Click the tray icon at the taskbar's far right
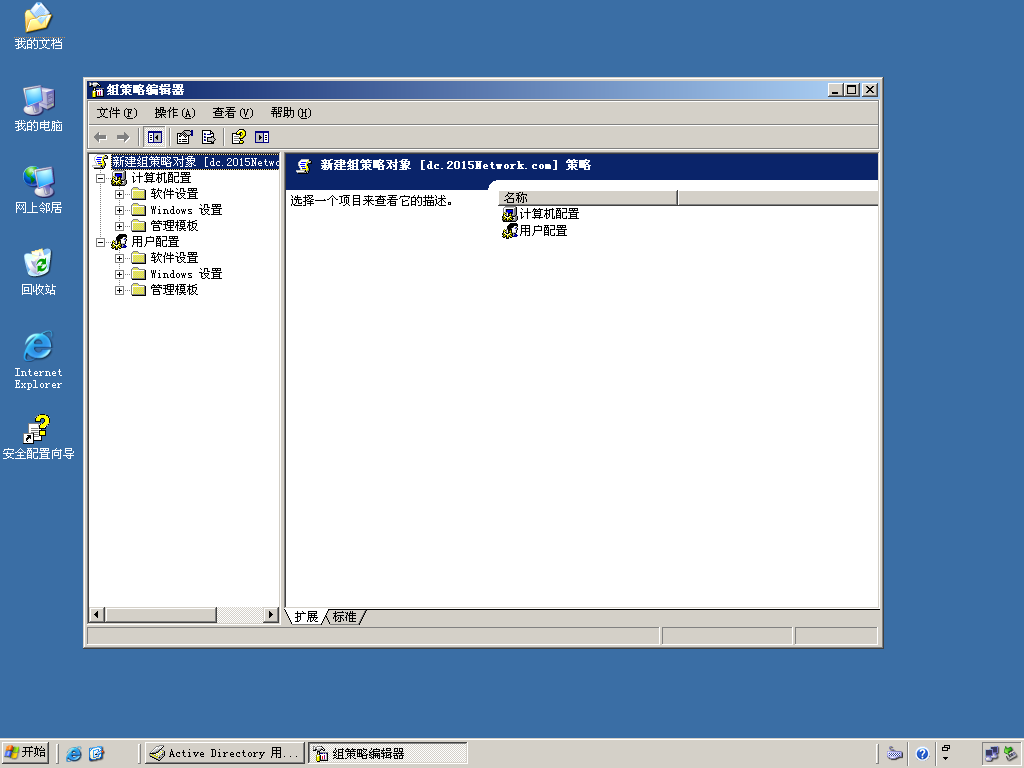 point(1011,754)
